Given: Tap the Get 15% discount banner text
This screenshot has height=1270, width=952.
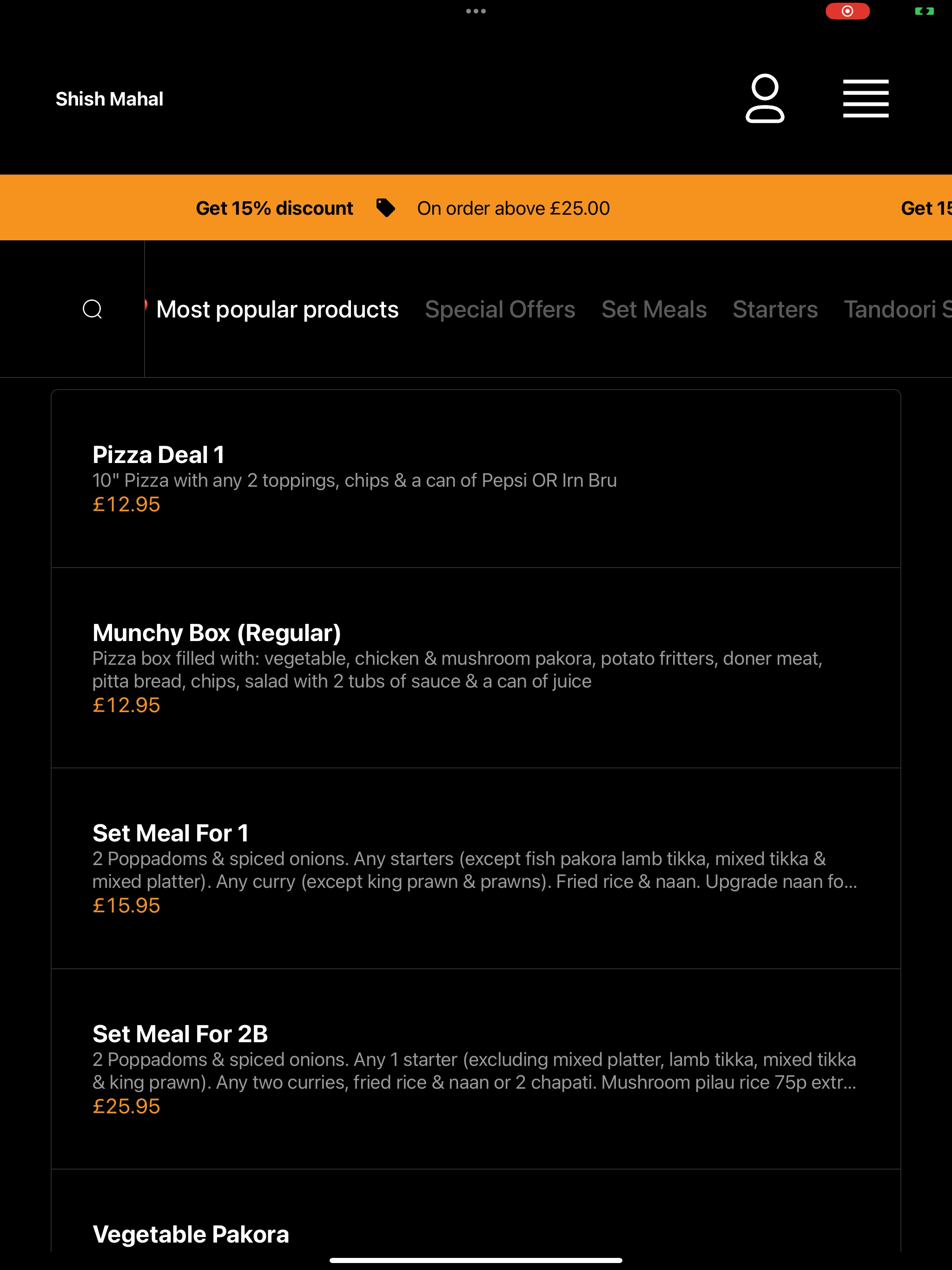Looking at the screenshot, I should tap(274, 208).
